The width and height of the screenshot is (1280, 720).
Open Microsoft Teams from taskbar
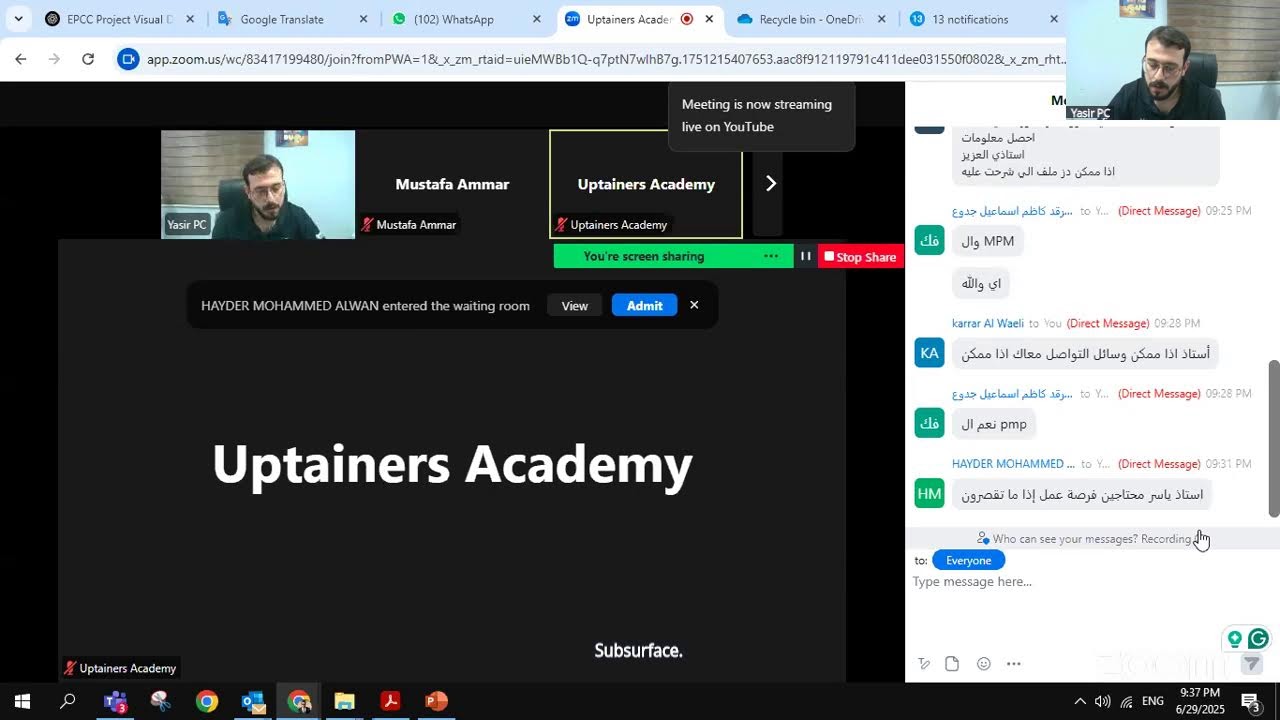click(x=115, y=701)
